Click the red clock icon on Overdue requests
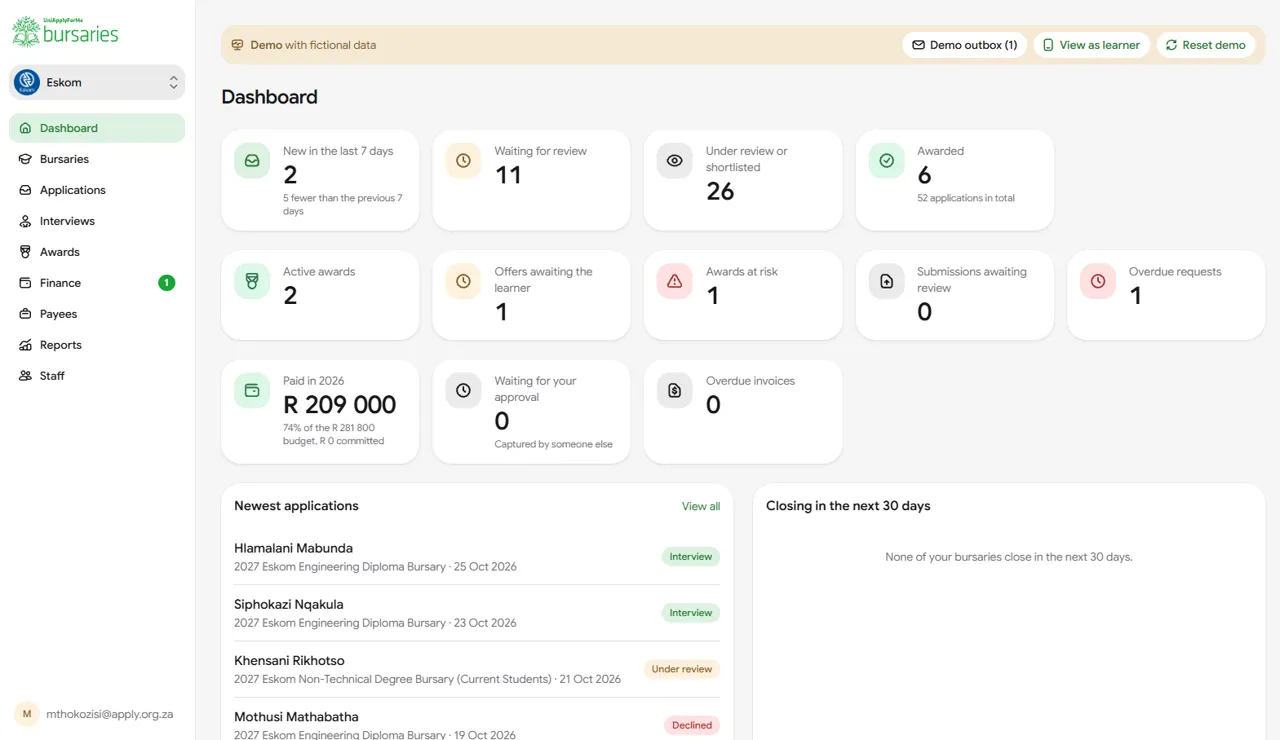The width and height of the screenshot is (1280, 740). (1098, 281)
